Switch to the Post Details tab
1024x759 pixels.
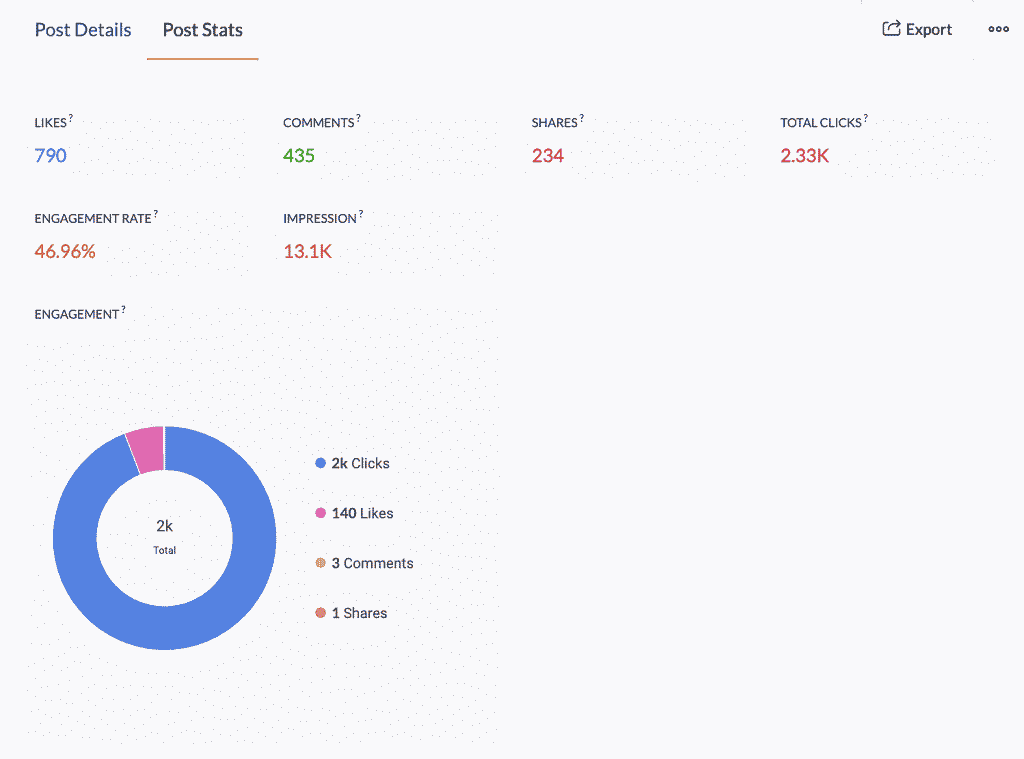tap(83, 30)
